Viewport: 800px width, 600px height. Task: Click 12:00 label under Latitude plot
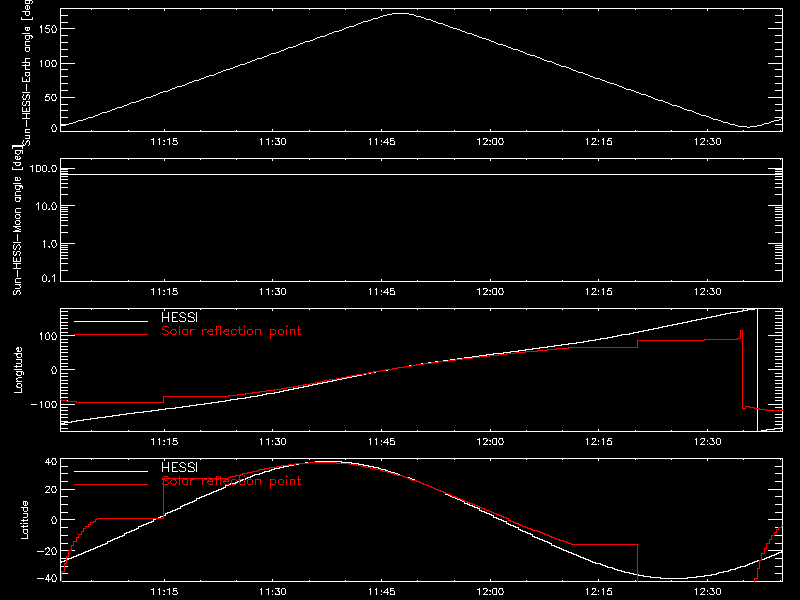tap(490, 592)
